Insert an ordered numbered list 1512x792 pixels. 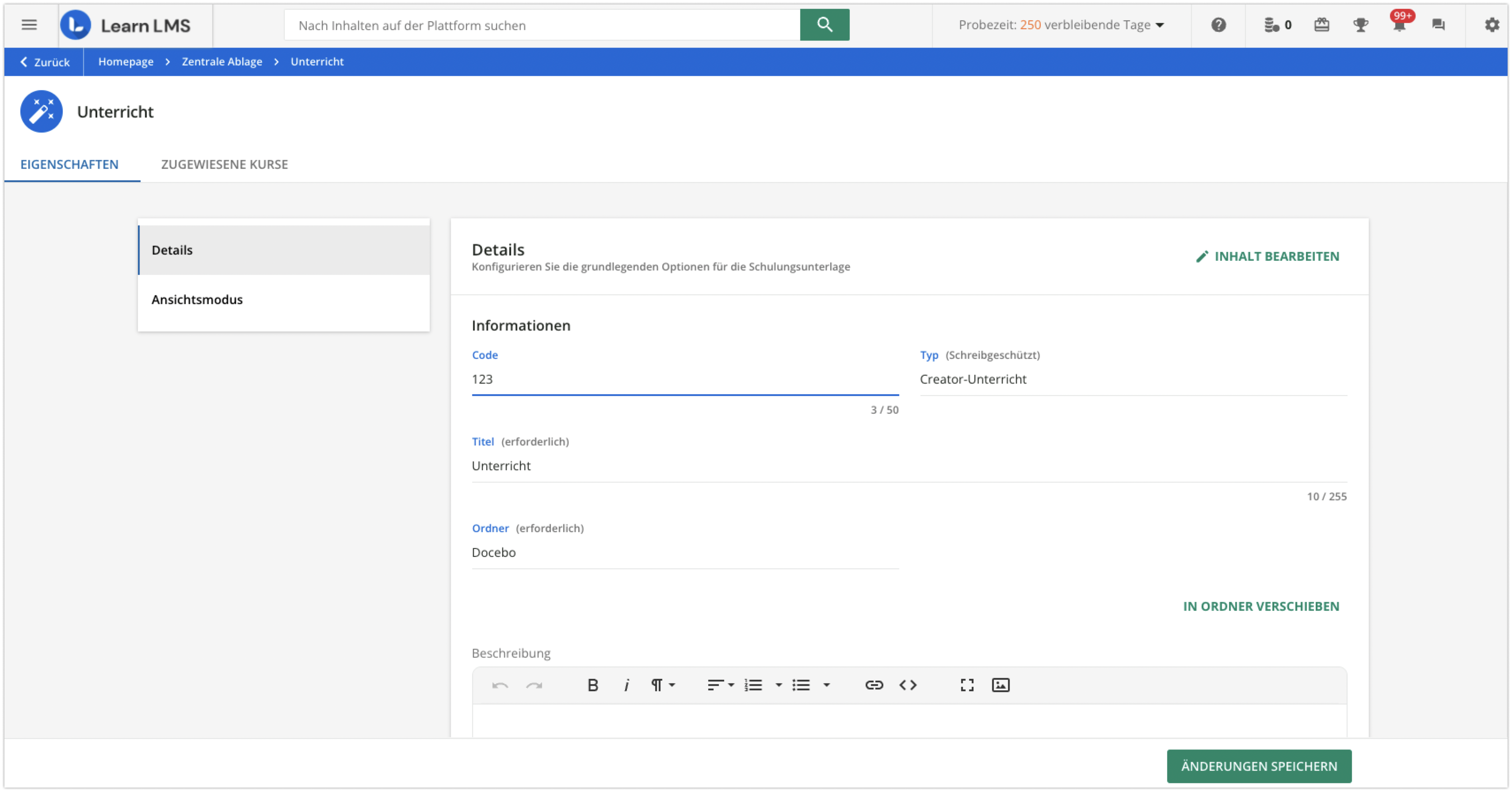pos(753,685)
